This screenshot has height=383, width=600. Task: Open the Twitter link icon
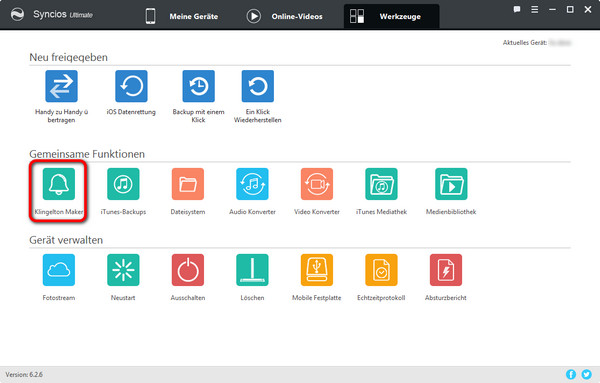(x=586, y=374)
